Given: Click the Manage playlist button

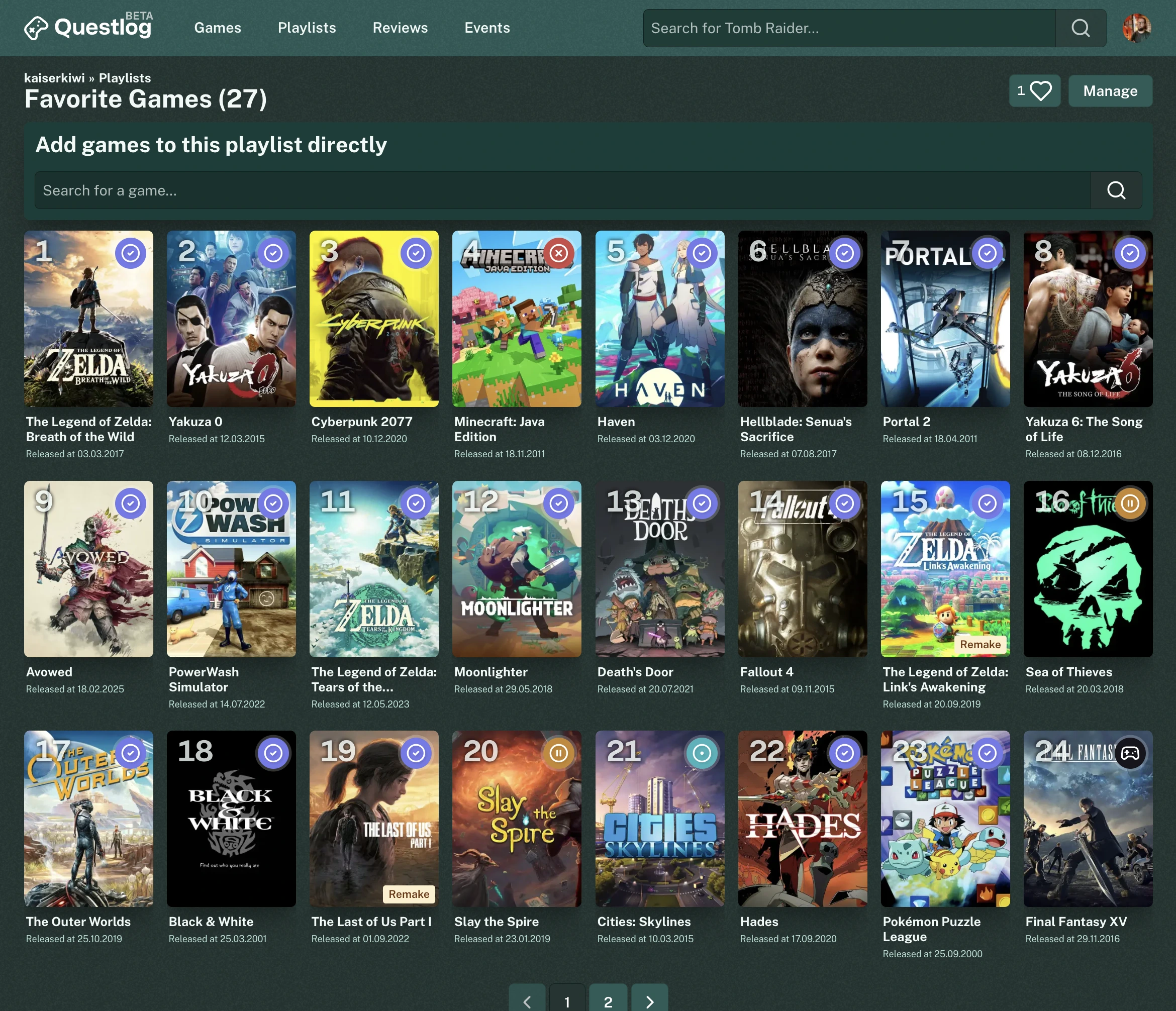Looking at the screenshot, I should click(x=1110, y=91).
